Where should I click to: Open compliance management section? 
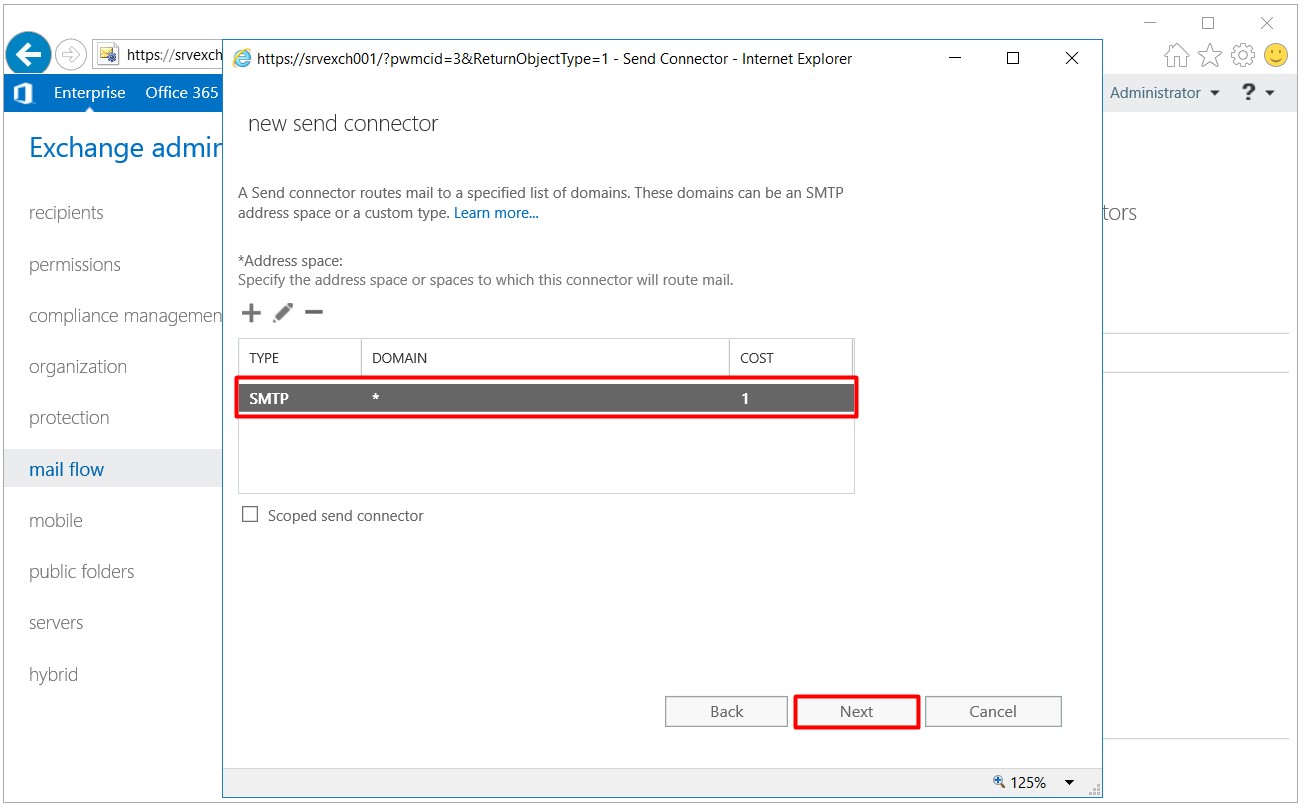click(x=125, y=316)
